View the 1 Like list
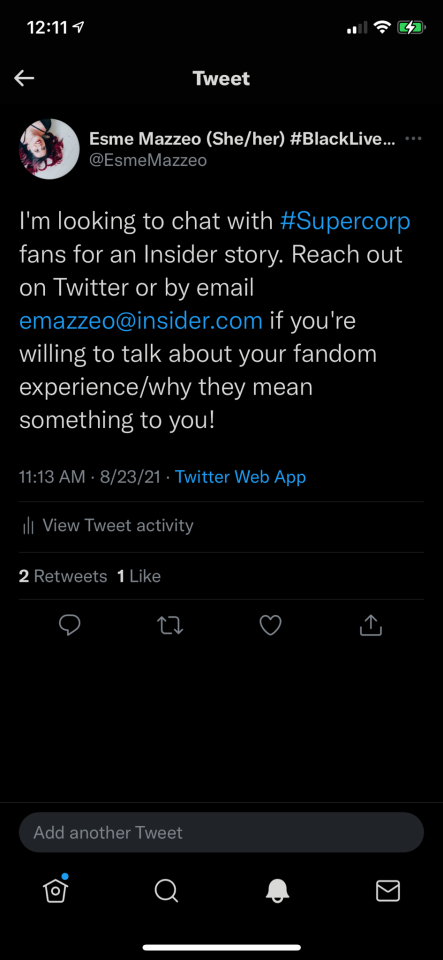443x960 pixels. [139, 576]
